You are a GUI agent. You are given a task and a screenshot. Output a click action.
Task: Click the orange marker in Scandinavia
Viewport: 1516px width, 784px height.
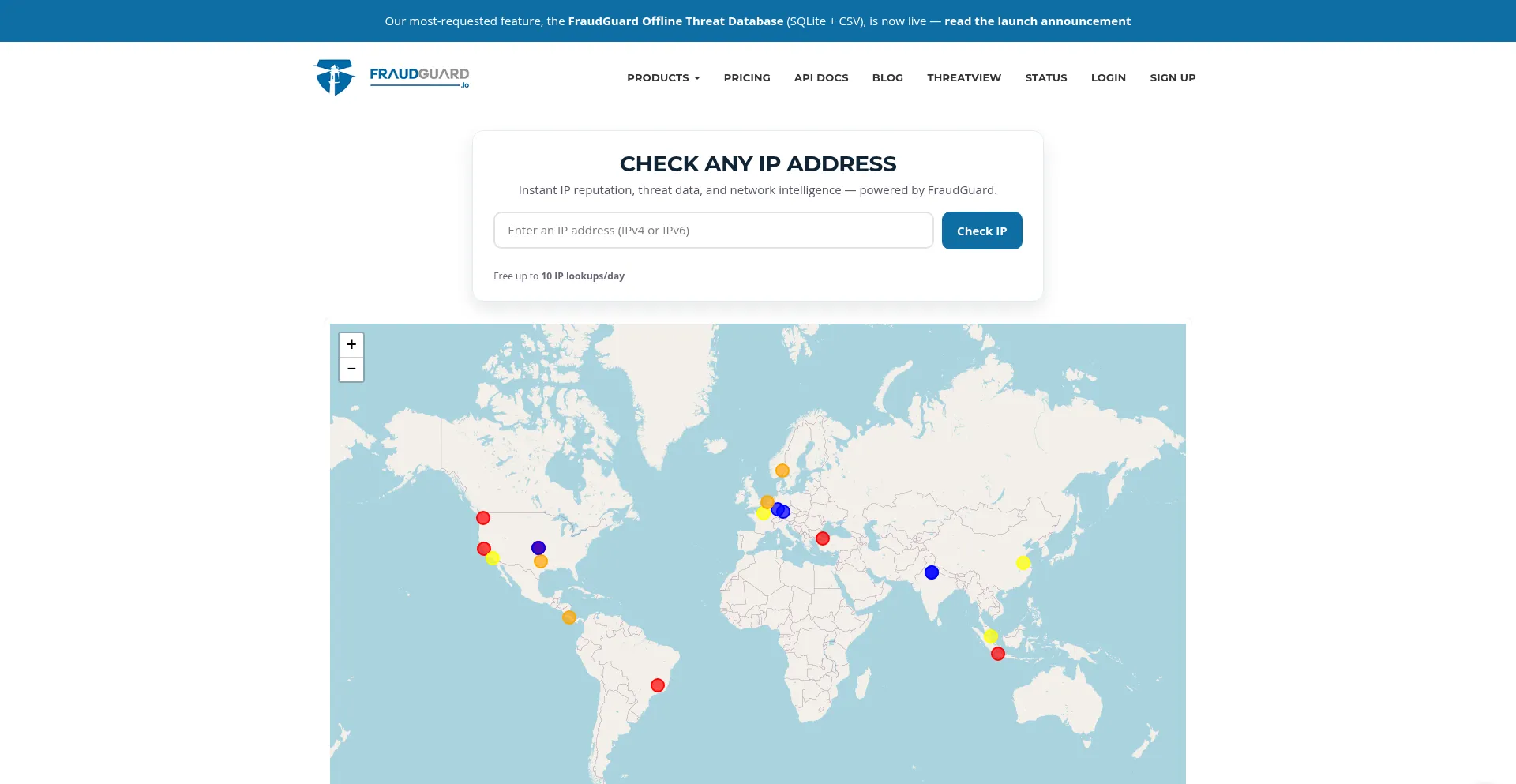(x=782, y=470)
